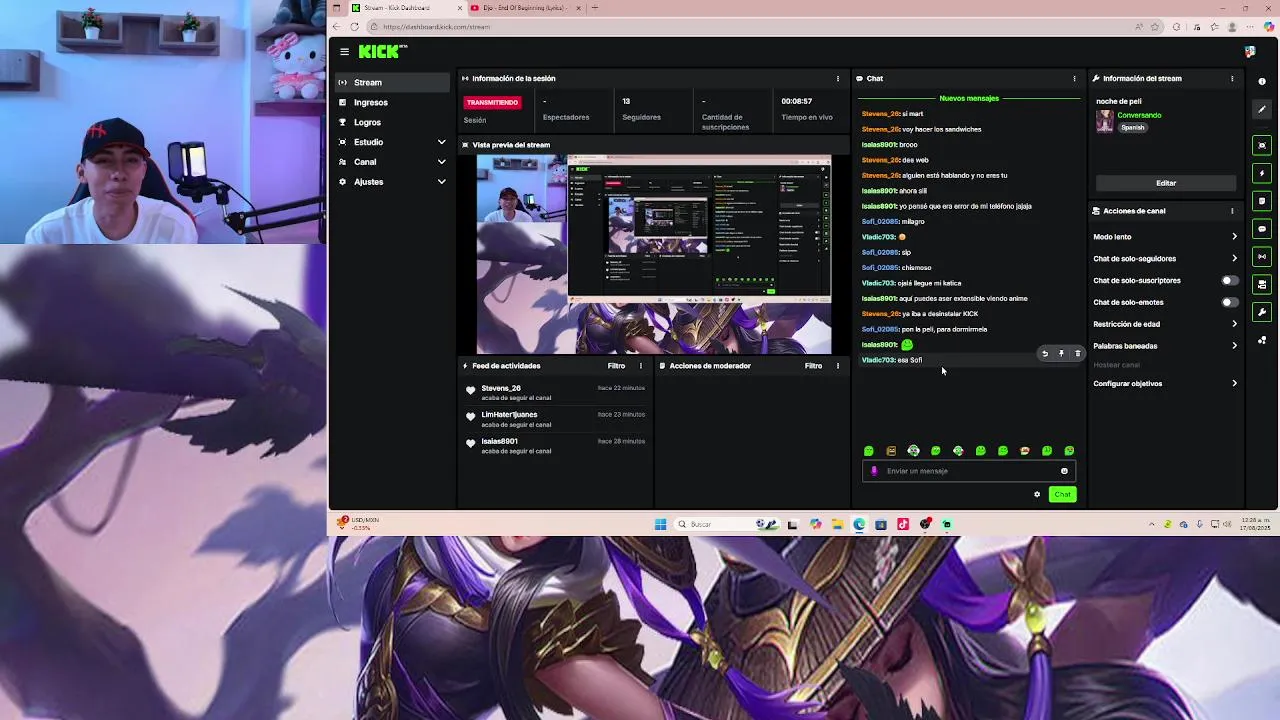
Task: Open Chat de solo-seguidores settings
Action: coord(1166,259)
